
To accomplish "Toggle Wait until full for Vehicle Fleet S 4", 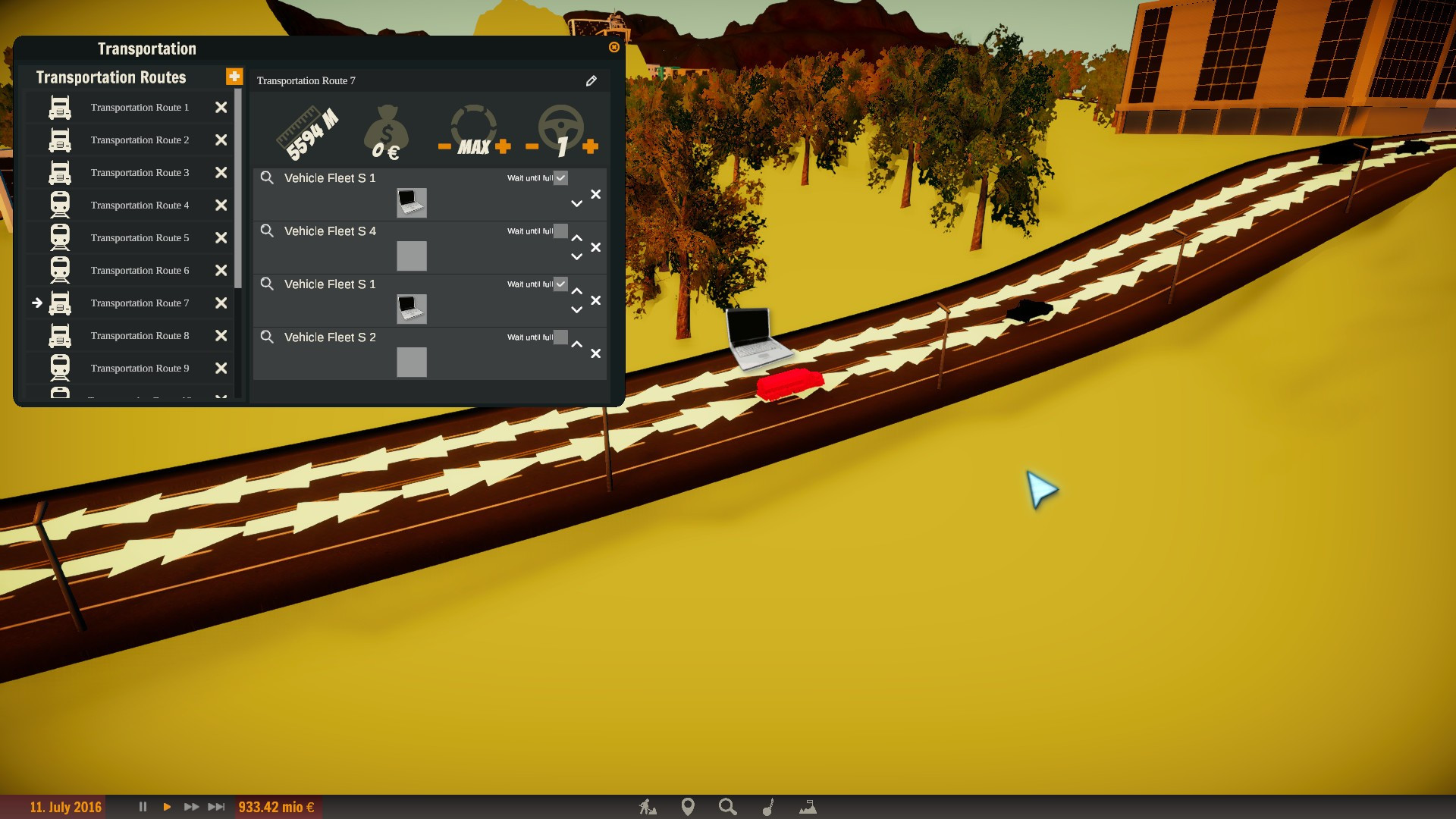I will tap(560, 231).
